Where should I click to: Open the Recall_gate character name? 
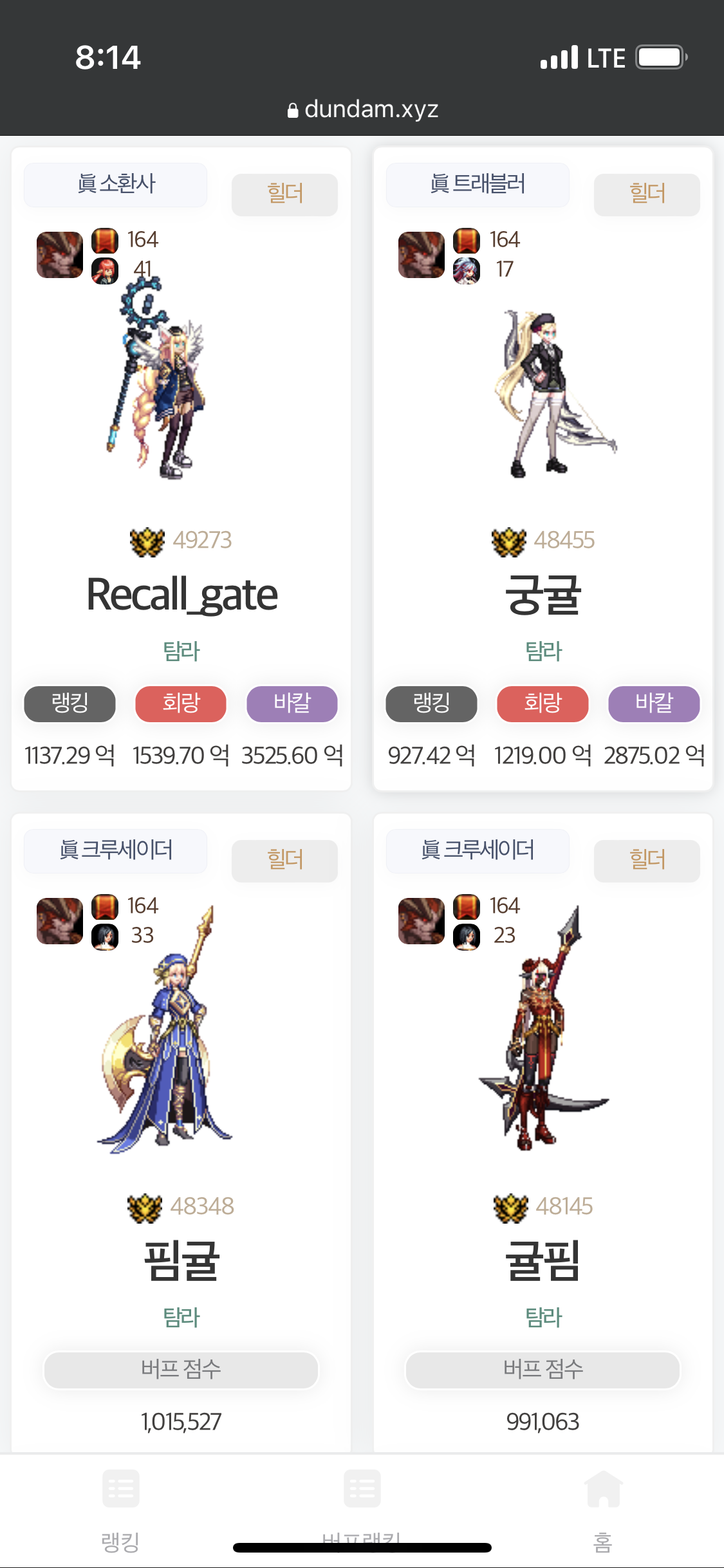(181, 595)
